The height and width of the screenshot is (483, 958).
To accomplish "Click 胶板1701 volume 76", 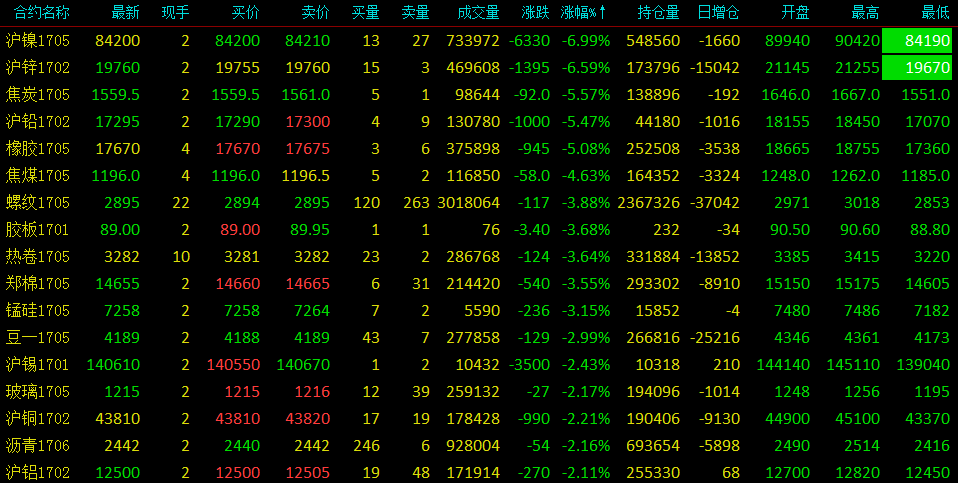I will 491,230.
